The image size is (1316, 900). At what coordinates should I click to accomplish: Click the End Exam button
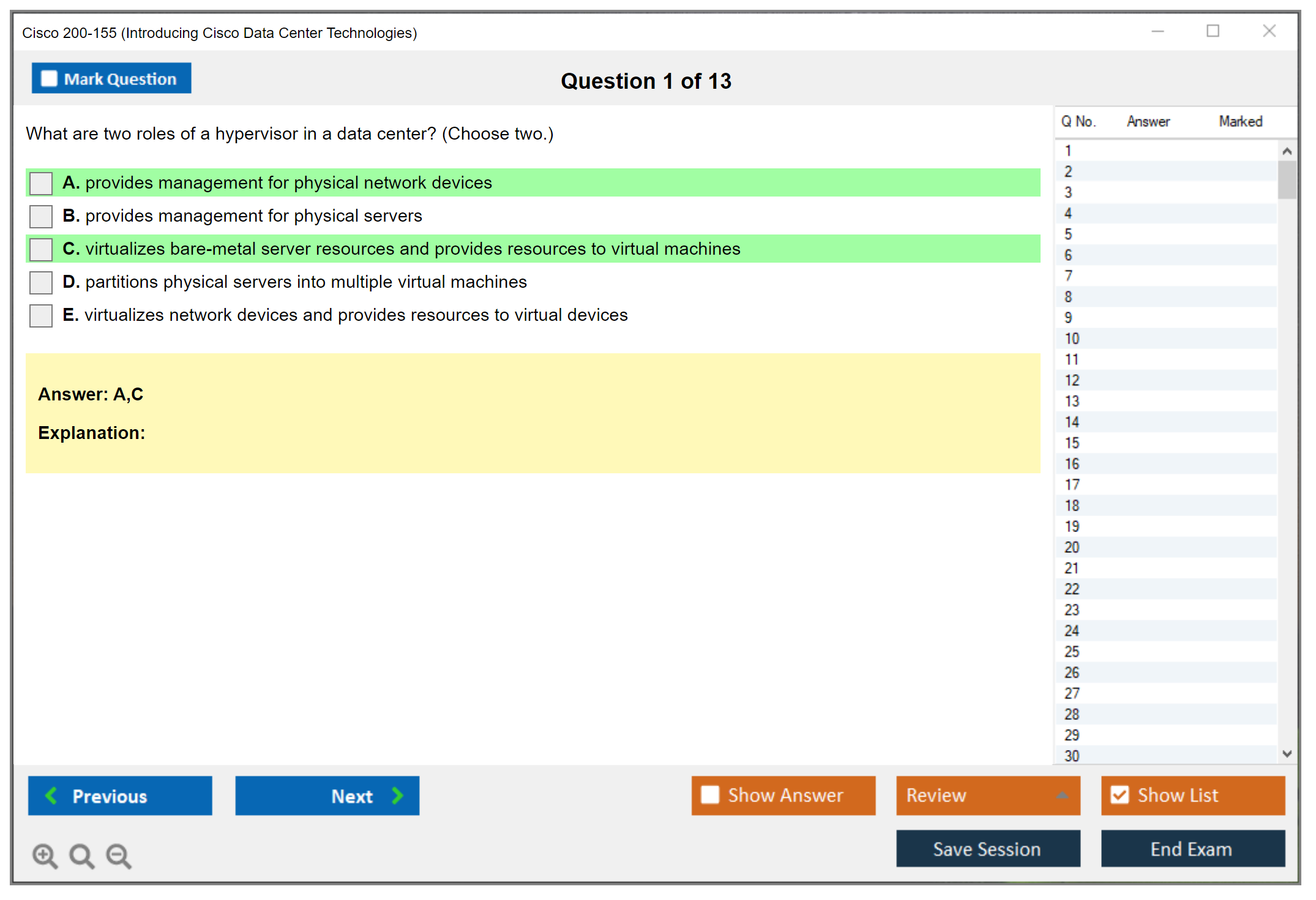pos(1192,849)
